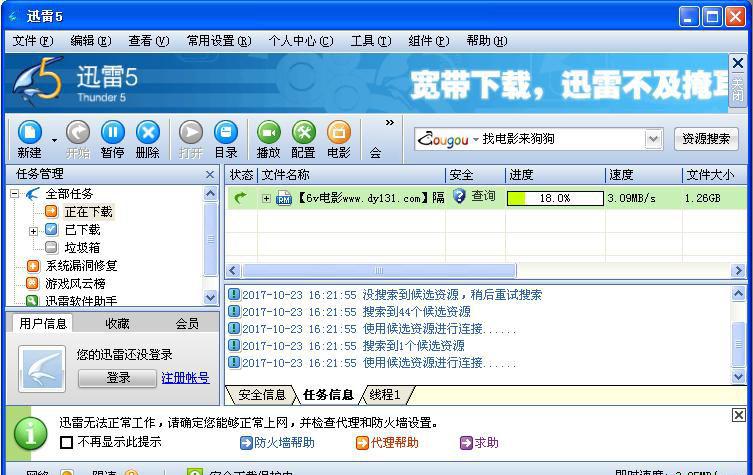Select 全部任务 in task tree
Image resolution: width=753 pixels, height=475 pixels.
[x=69, y=194]
